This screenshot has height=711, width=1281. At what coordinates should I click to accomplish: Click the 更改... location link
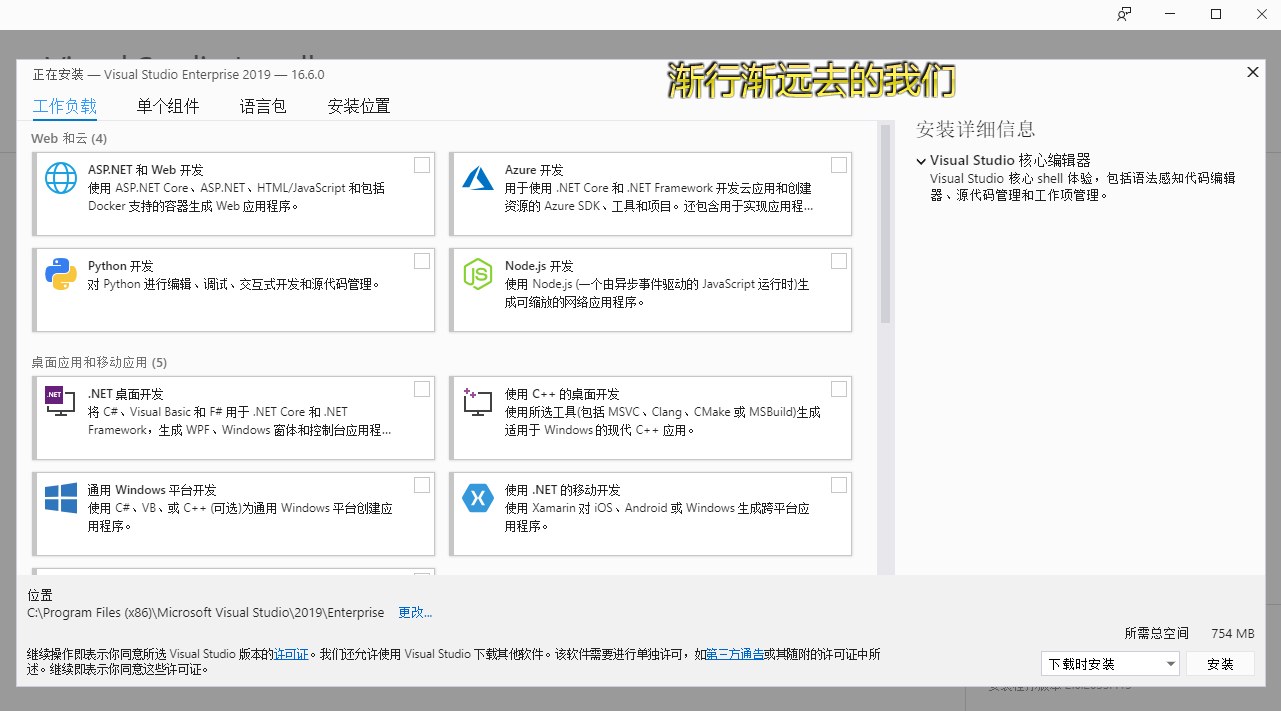[x=415, y=612]
